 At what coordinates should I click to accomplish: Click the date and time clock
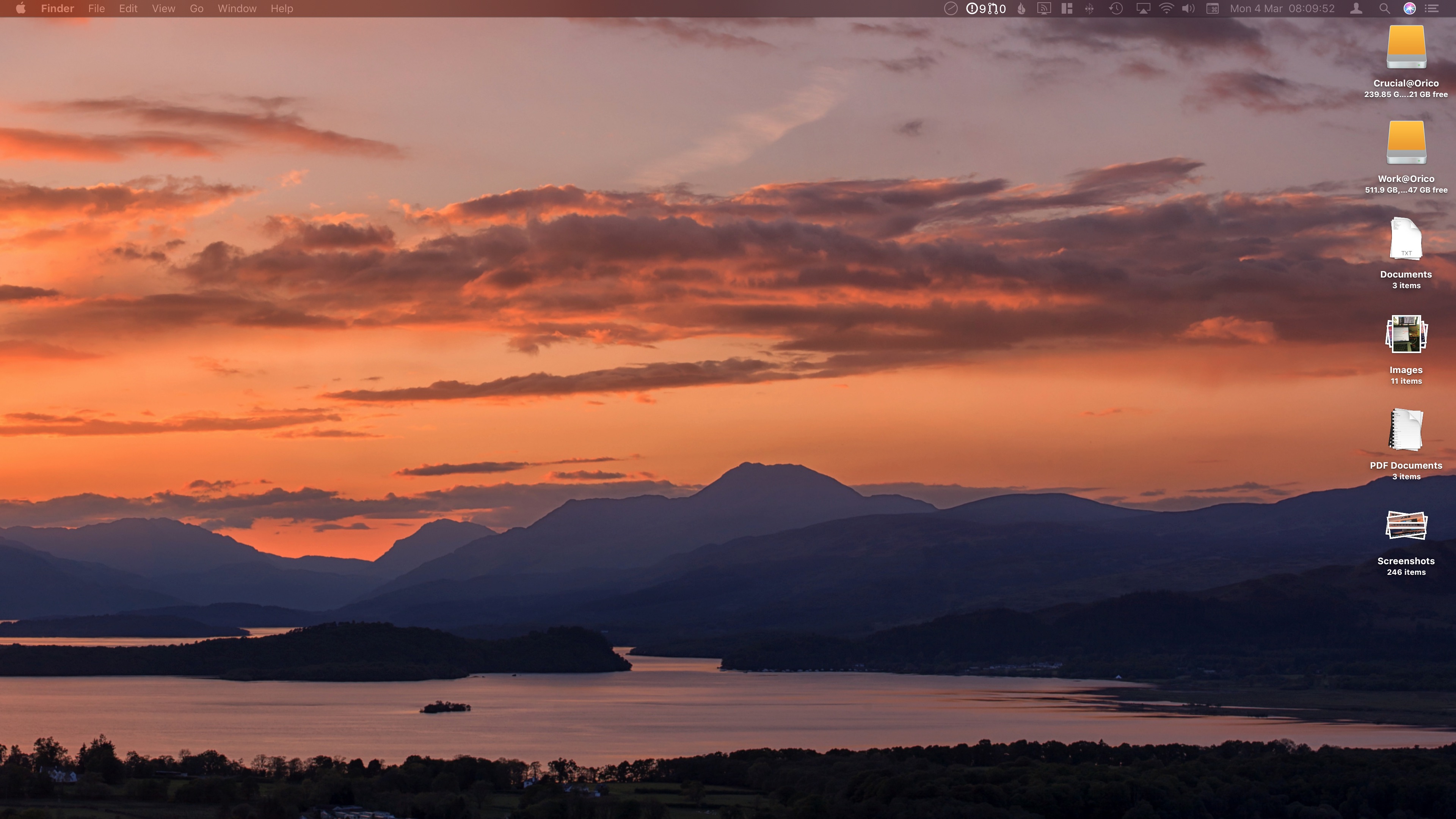(x=1282, y=8)
